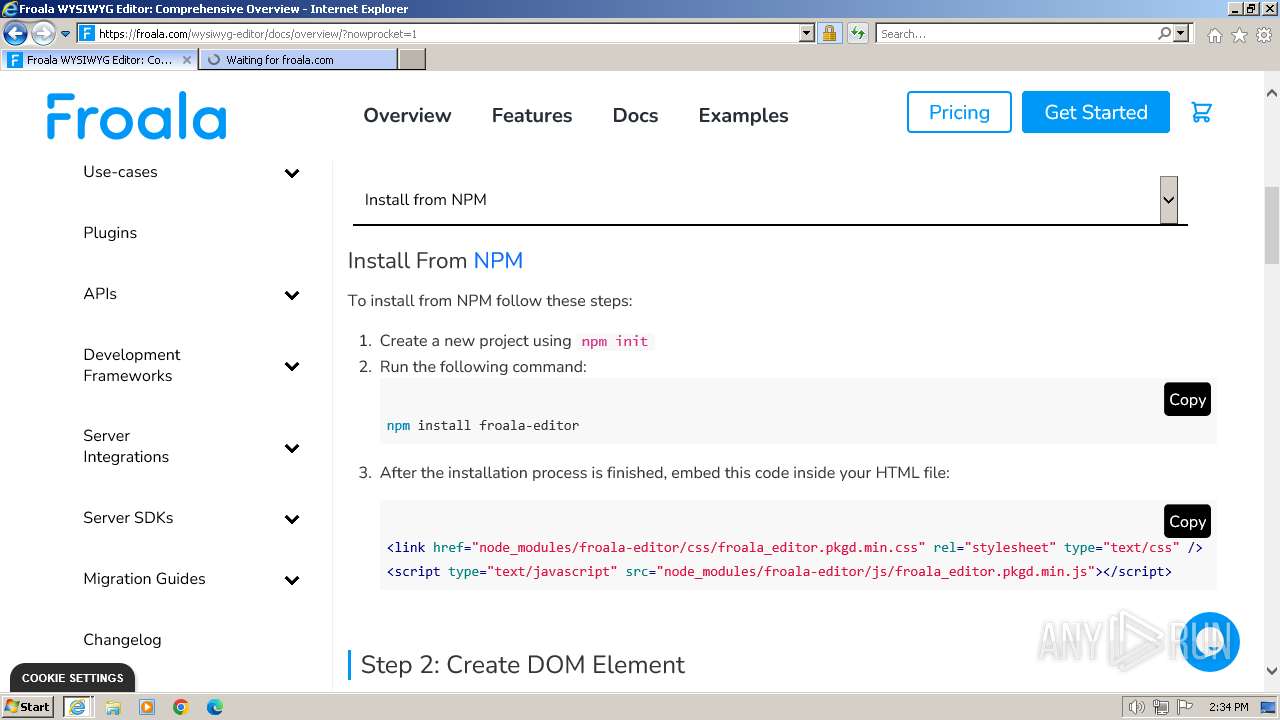Expand the Development Frameworks section
Screen dimensions: 1280x720
tap(292, 366)
